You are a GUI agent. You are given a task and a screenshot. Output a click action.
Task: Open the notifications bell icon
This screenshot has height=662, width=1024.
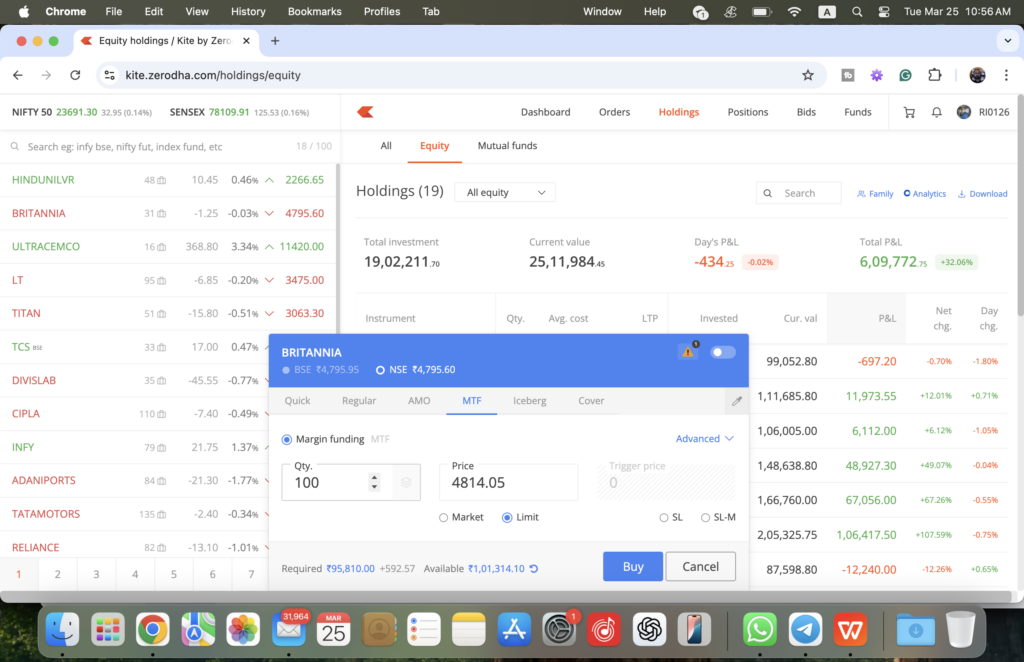tap(936, 112)
